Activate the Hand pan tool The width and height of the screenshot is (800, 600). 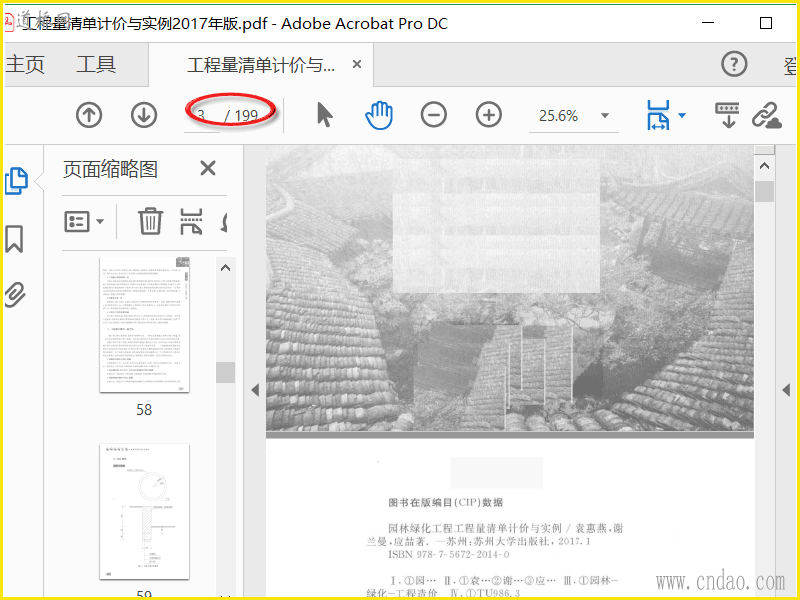click(379, 115)
